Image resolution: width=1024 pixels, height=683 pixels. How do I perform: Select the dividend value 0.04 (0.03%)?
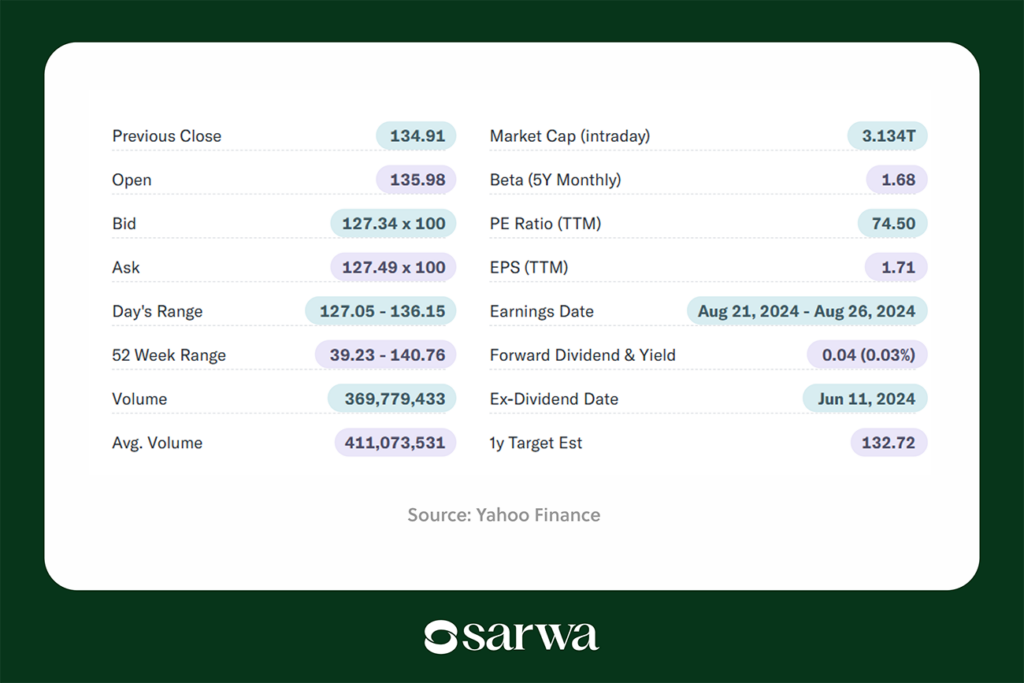(x=867, y=355)
